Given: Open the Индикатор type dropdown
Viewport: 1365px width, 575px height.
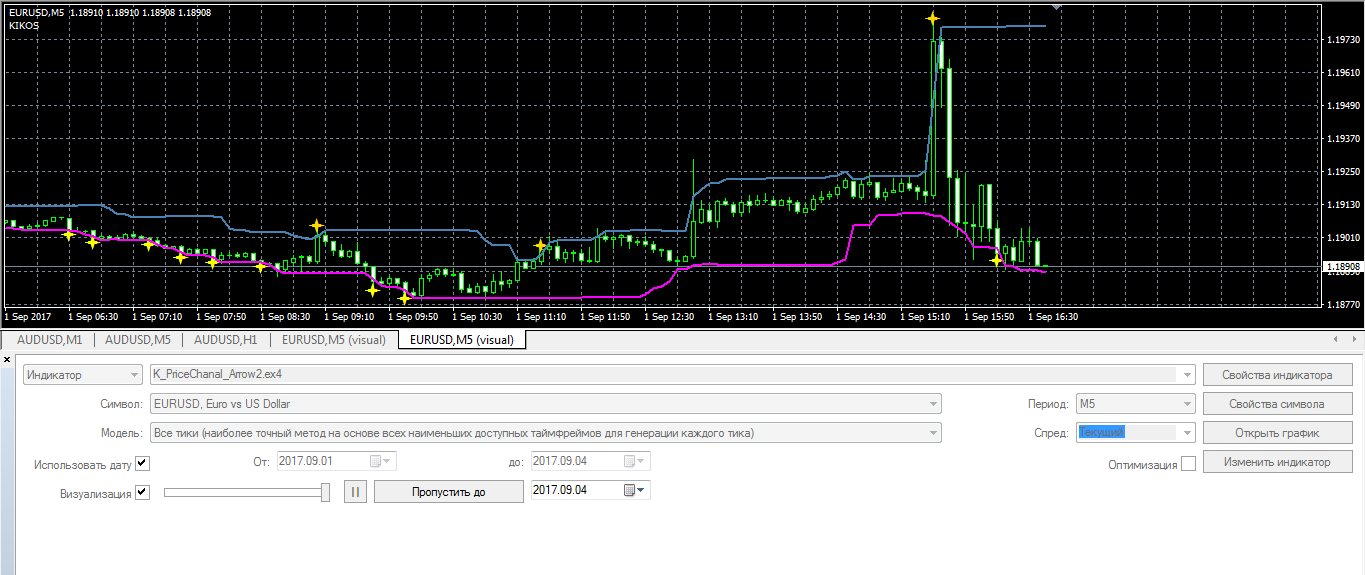Looking at the screenshot, I should pyautogui.click(x=83, y=375).
